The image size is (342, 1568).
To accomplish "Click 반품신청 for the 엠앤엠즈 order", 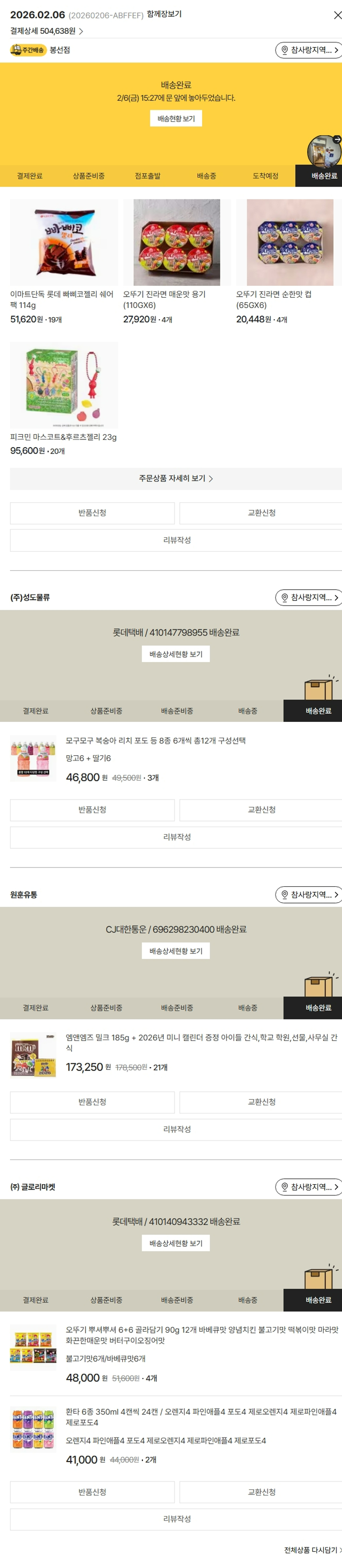I will pos(92,1102).
